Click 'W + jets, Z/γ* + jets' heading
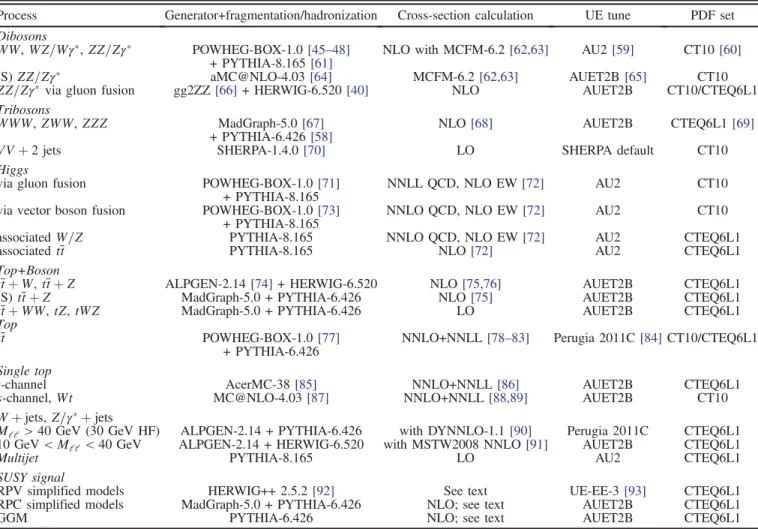Viewport: 758px width, 529px height. pos(56,417)
